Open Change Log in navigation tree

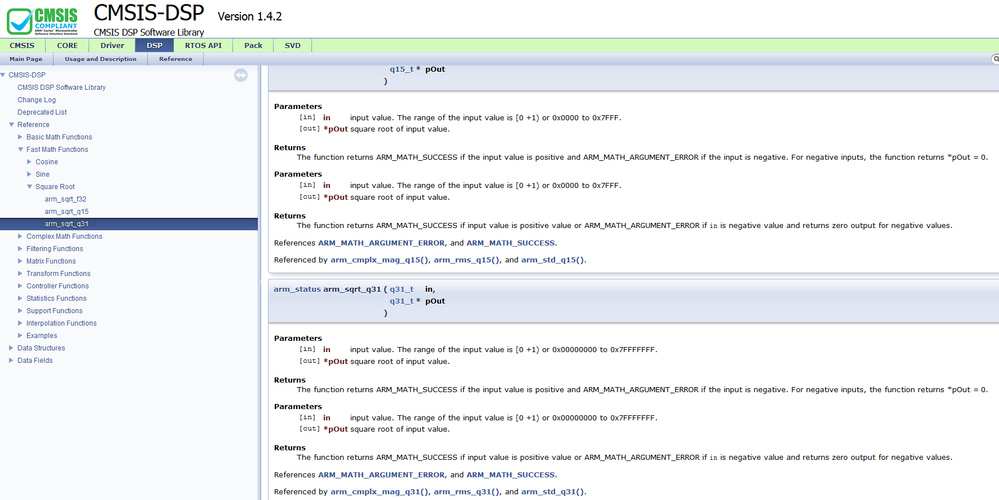click(x=36, y=100)
